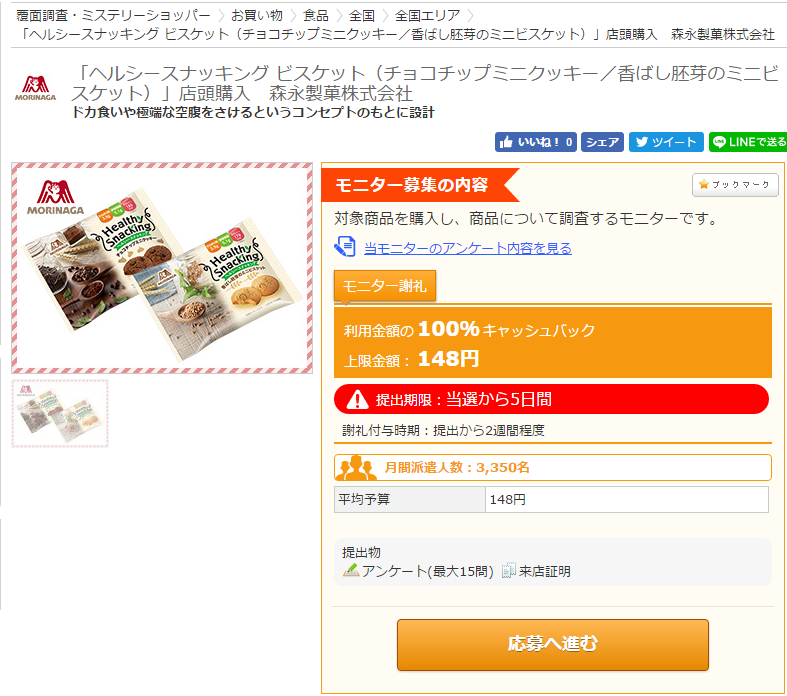The image size is (787, 696).
Task: Click the モニター謝礼 tab label
Action: pos(384,286)
